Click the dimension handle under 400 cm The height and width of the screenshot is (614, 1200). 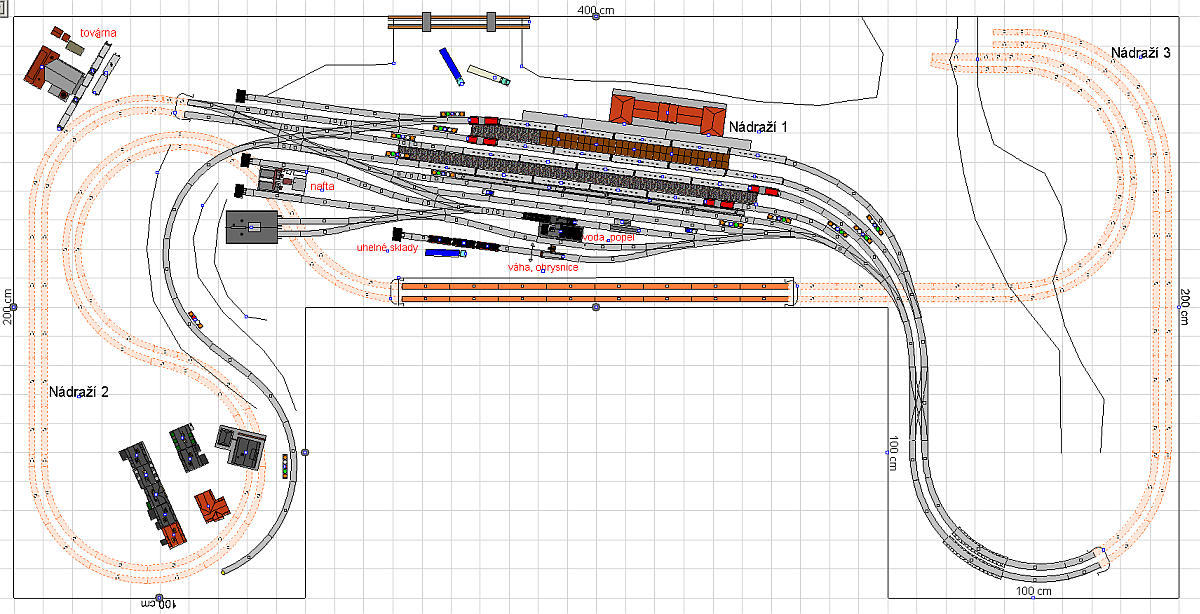click(596, 16)
